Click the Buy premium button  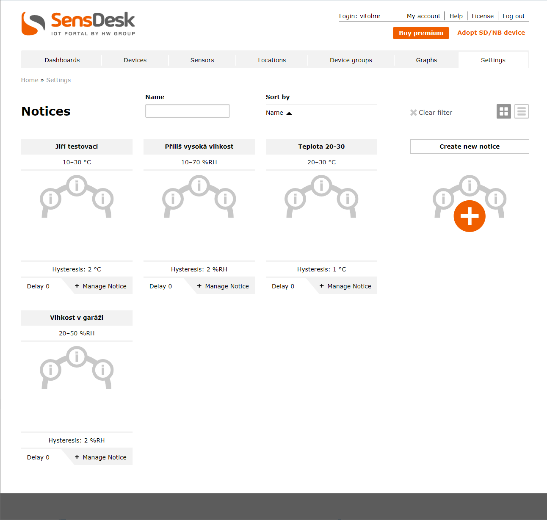tap(421, 33)
